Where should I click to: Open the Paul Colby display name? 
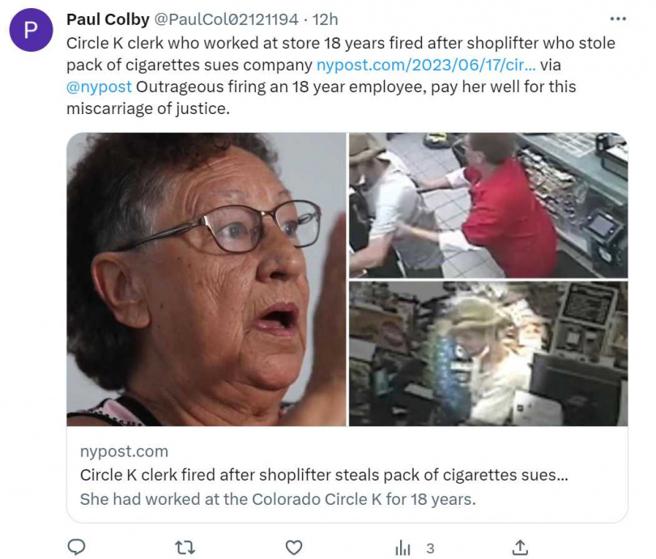pos(108,19)
